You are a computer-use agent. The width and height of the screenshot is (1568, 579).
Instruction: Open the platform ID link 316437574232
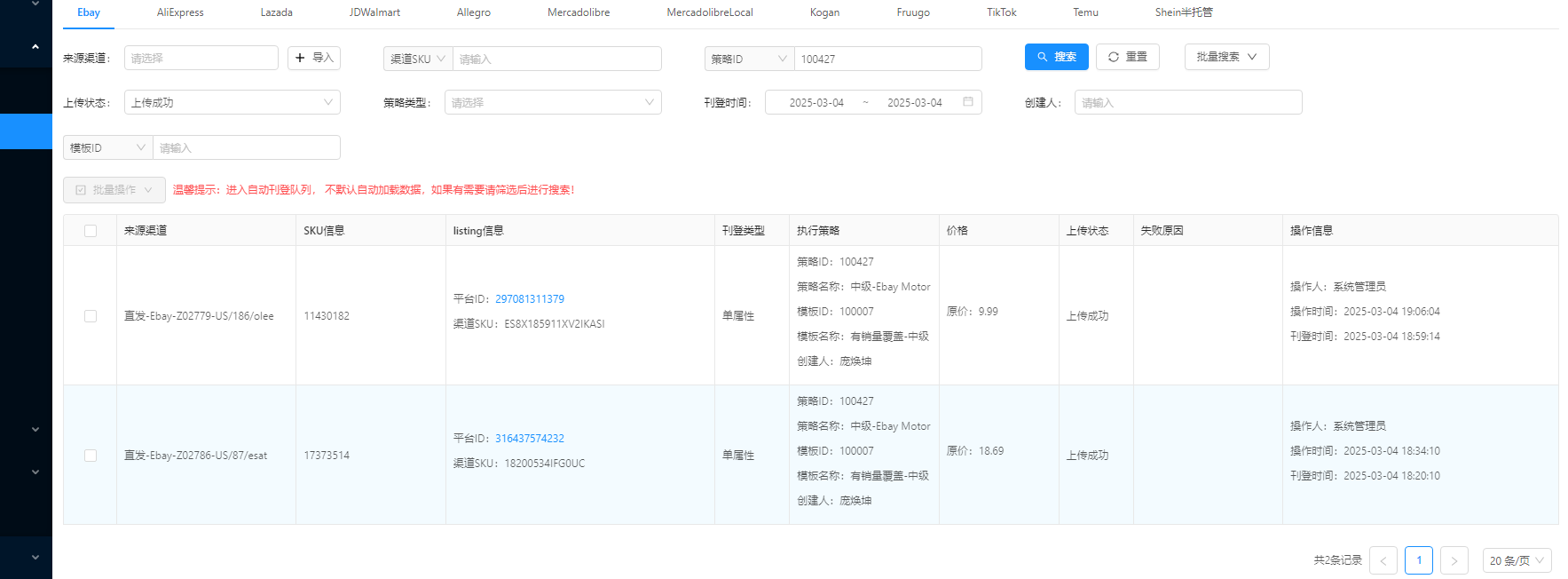(x=530, y=439)
